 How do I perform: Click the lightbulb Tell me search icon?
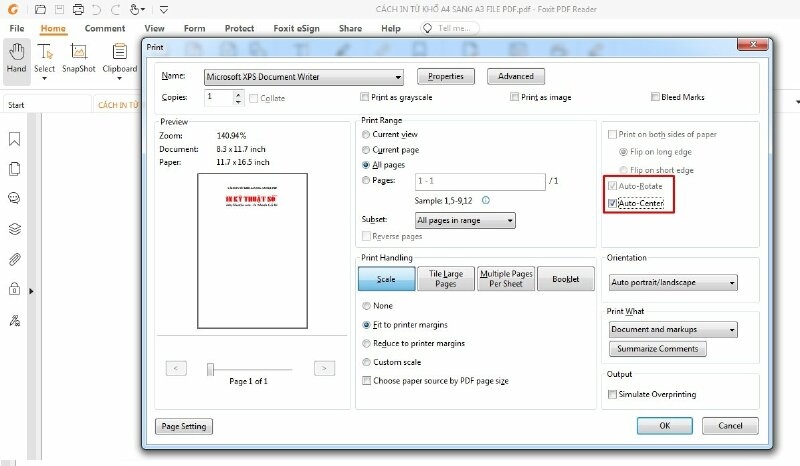(428, 28)
